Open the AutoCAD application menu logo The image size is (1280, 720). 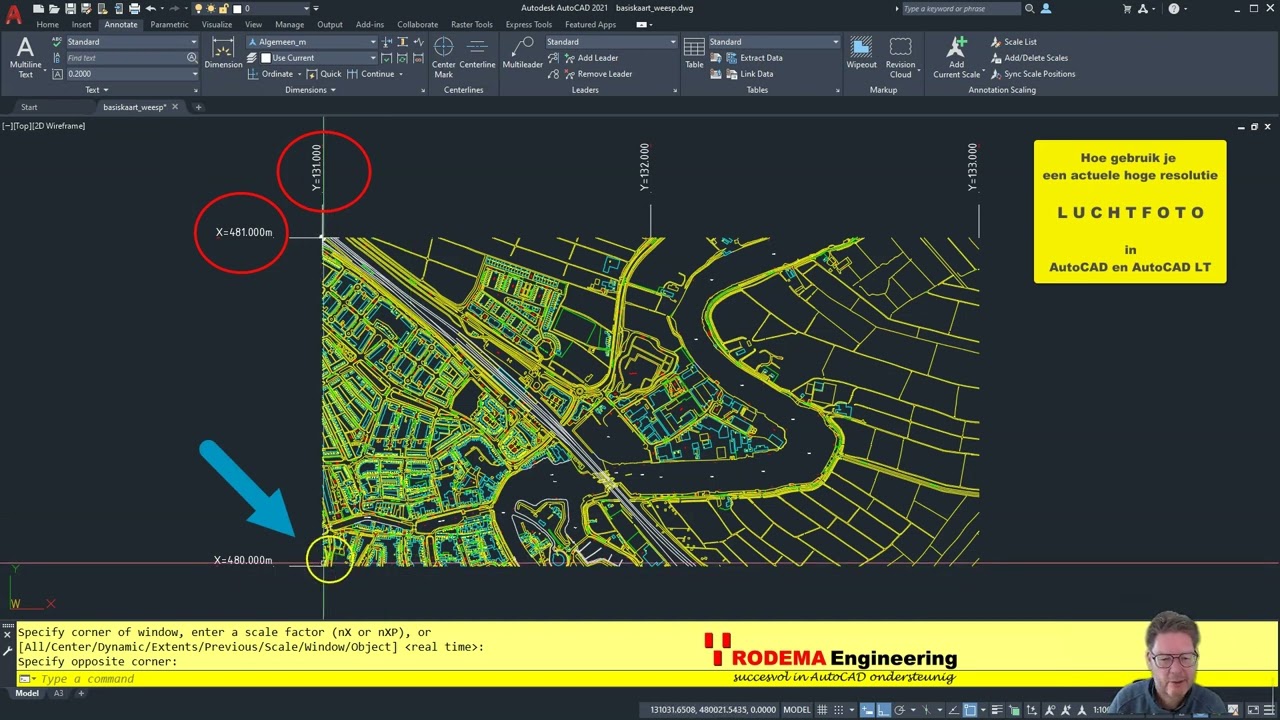[x=14, y=14]
